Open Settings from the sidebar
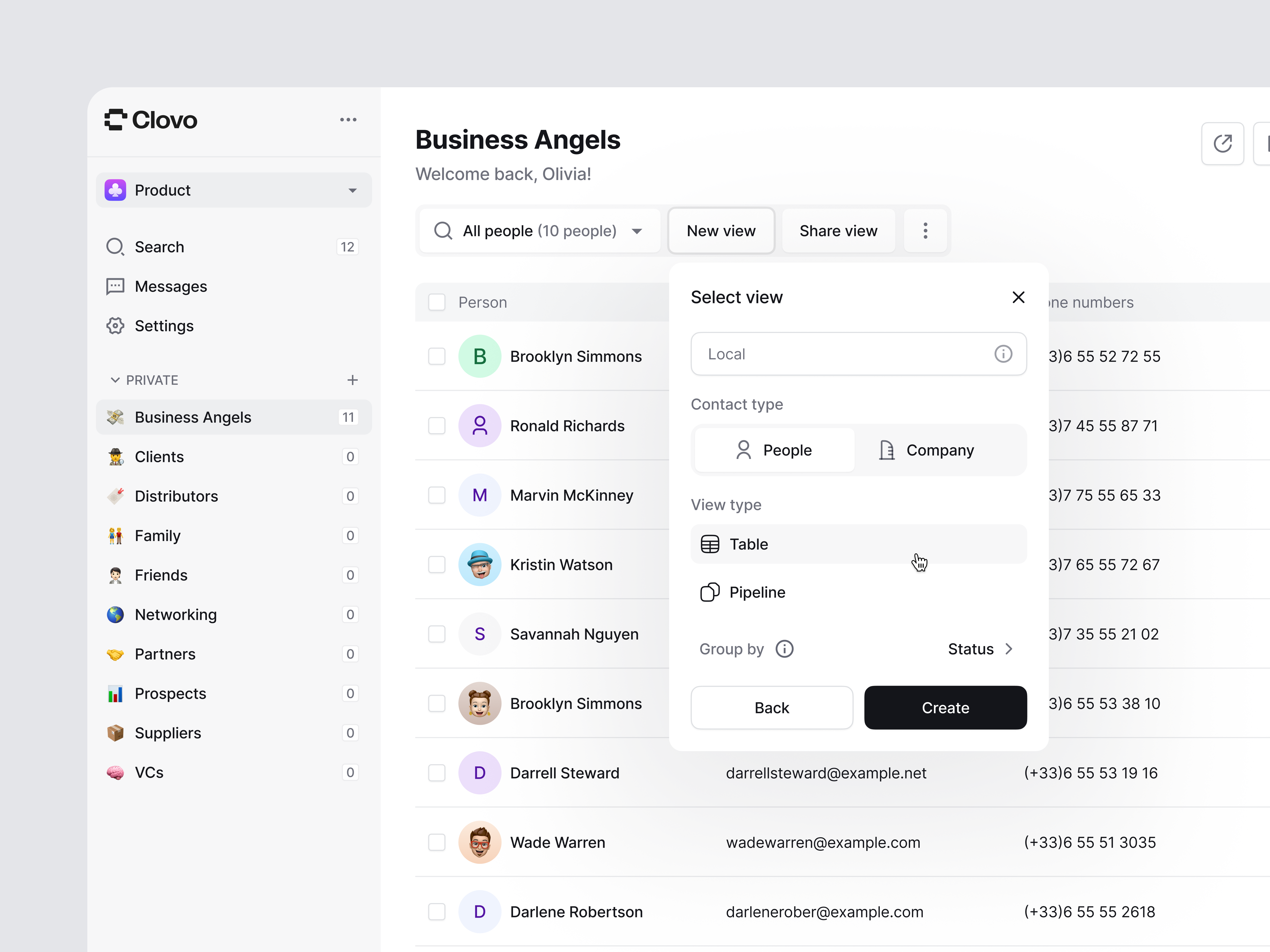The width and height of the screenshot is (1270, 952). [164, 325]
